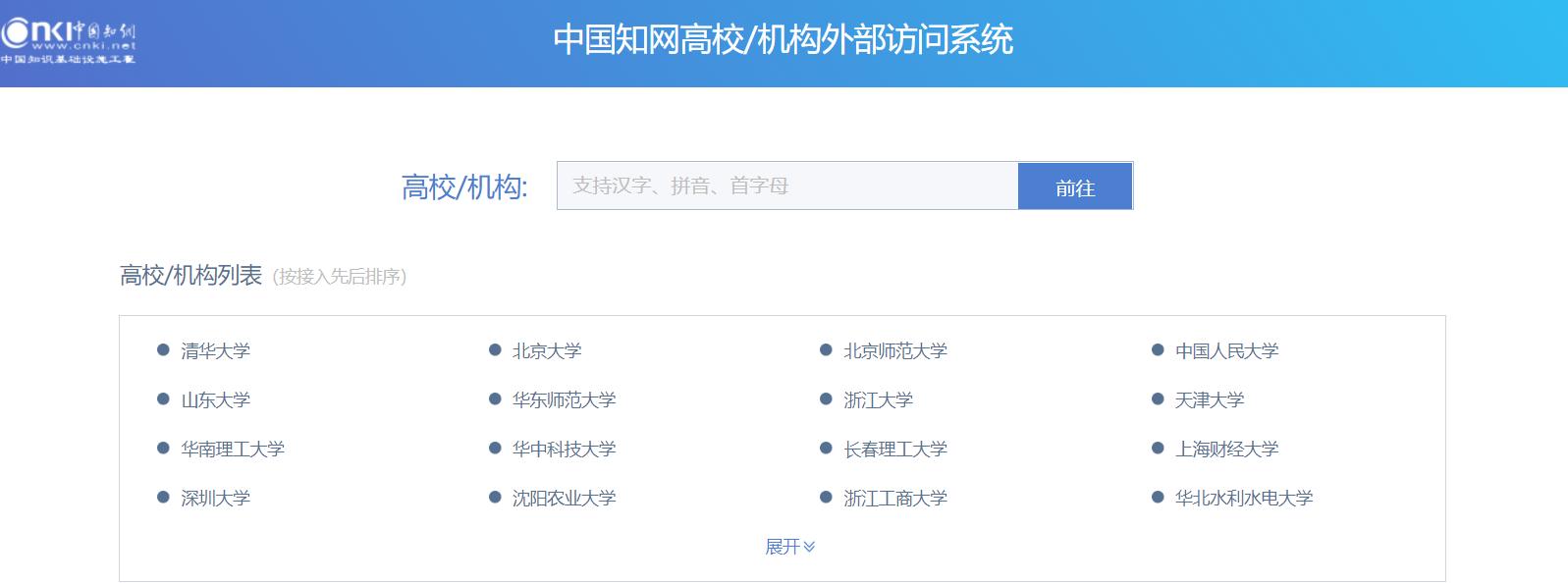Click the 高校/机构列表 heading text

click(190, 276)
